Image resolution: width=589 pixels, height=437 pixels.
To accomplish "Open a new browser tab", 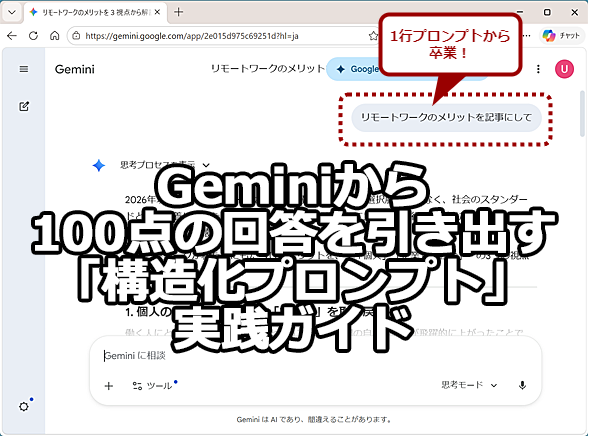I will [x=178, y=12].
